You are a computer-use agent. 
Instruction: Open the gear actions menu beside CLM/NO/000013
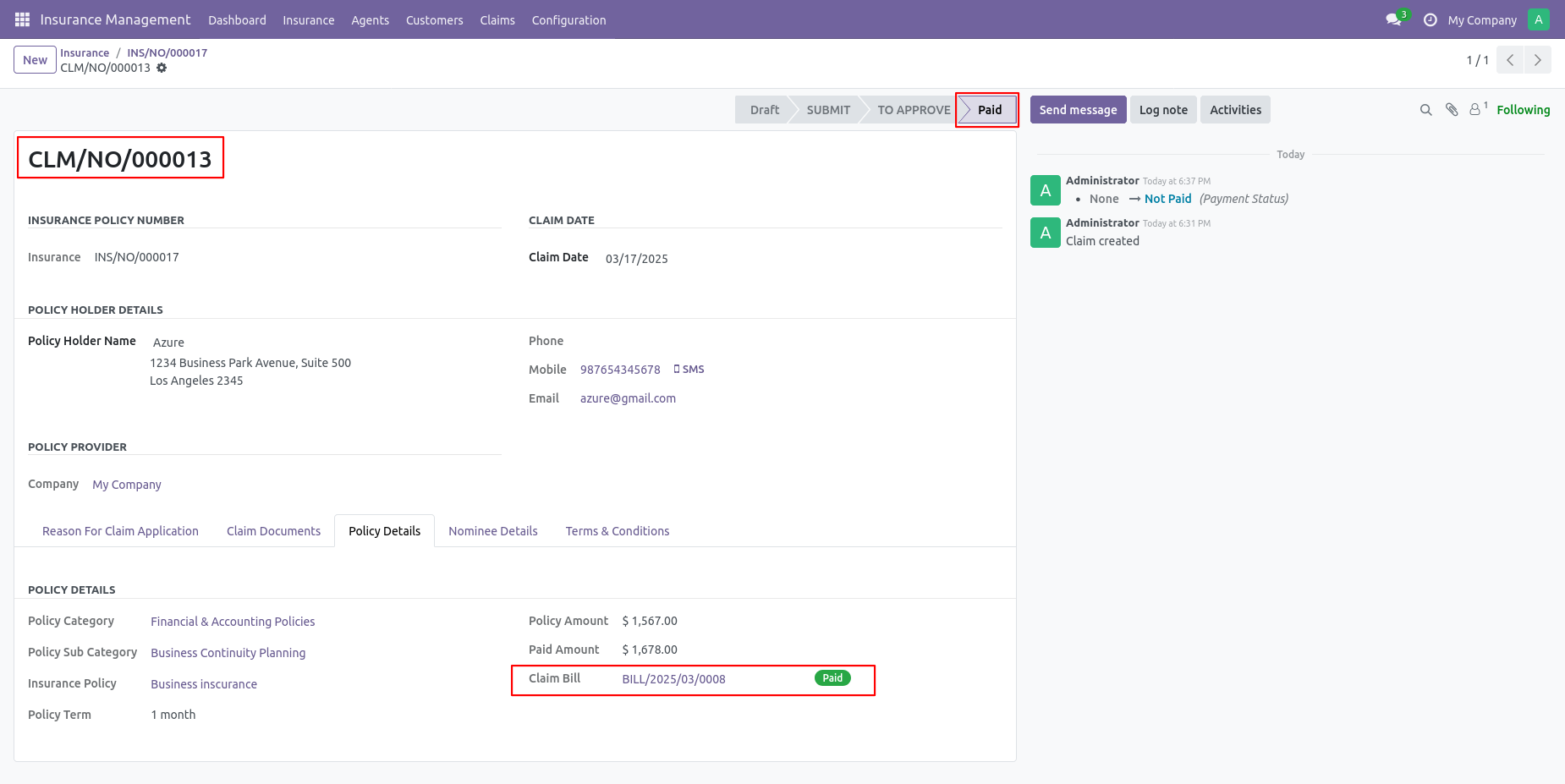pyautogui.click(x=162, y=68)
